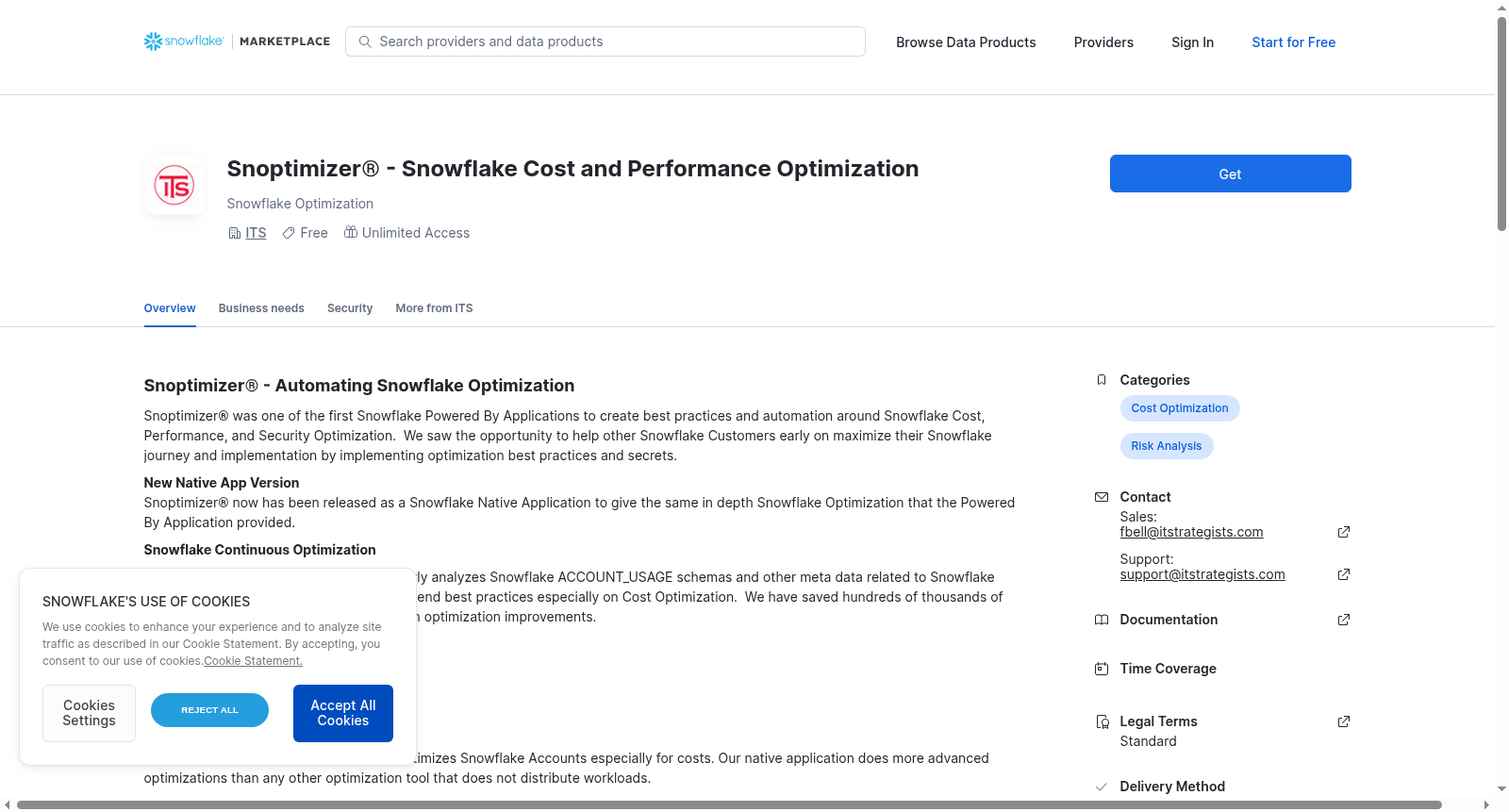This screenshot has width=1509, height=812.
Task: Switch to the Business needs tab
Action: [261, 308]
